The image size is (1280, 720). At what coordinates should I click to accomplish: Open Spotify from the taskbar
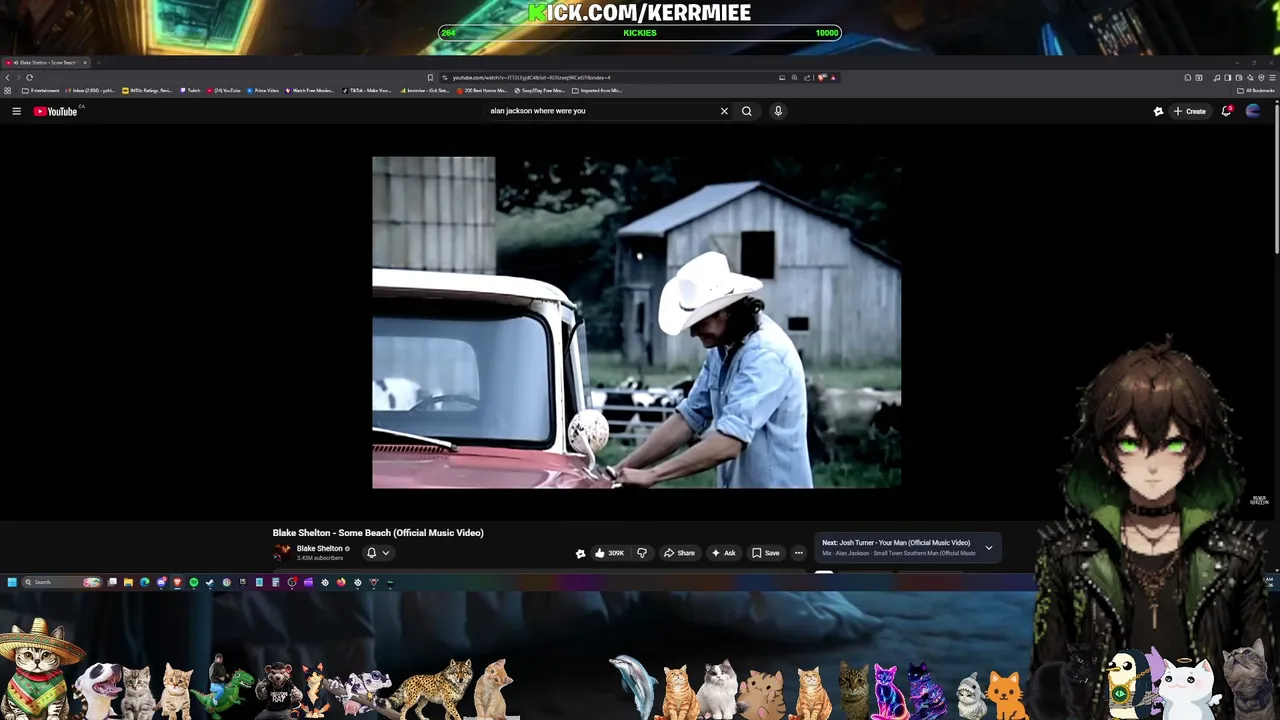[x=194, y=582]
